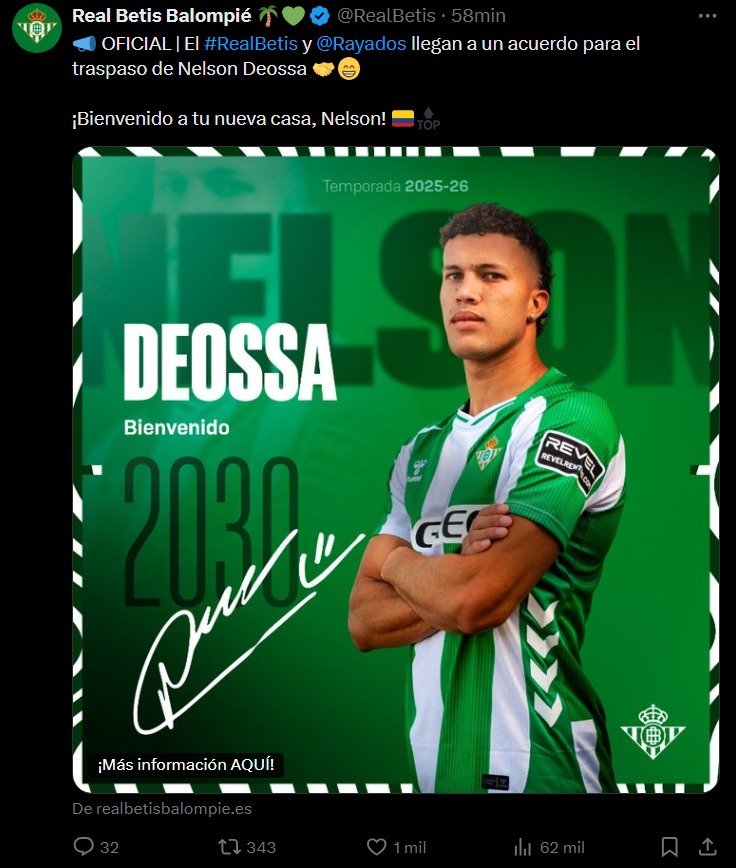
Task: Repost the tweet using retweet icon
Action: [x=229, y=846]
